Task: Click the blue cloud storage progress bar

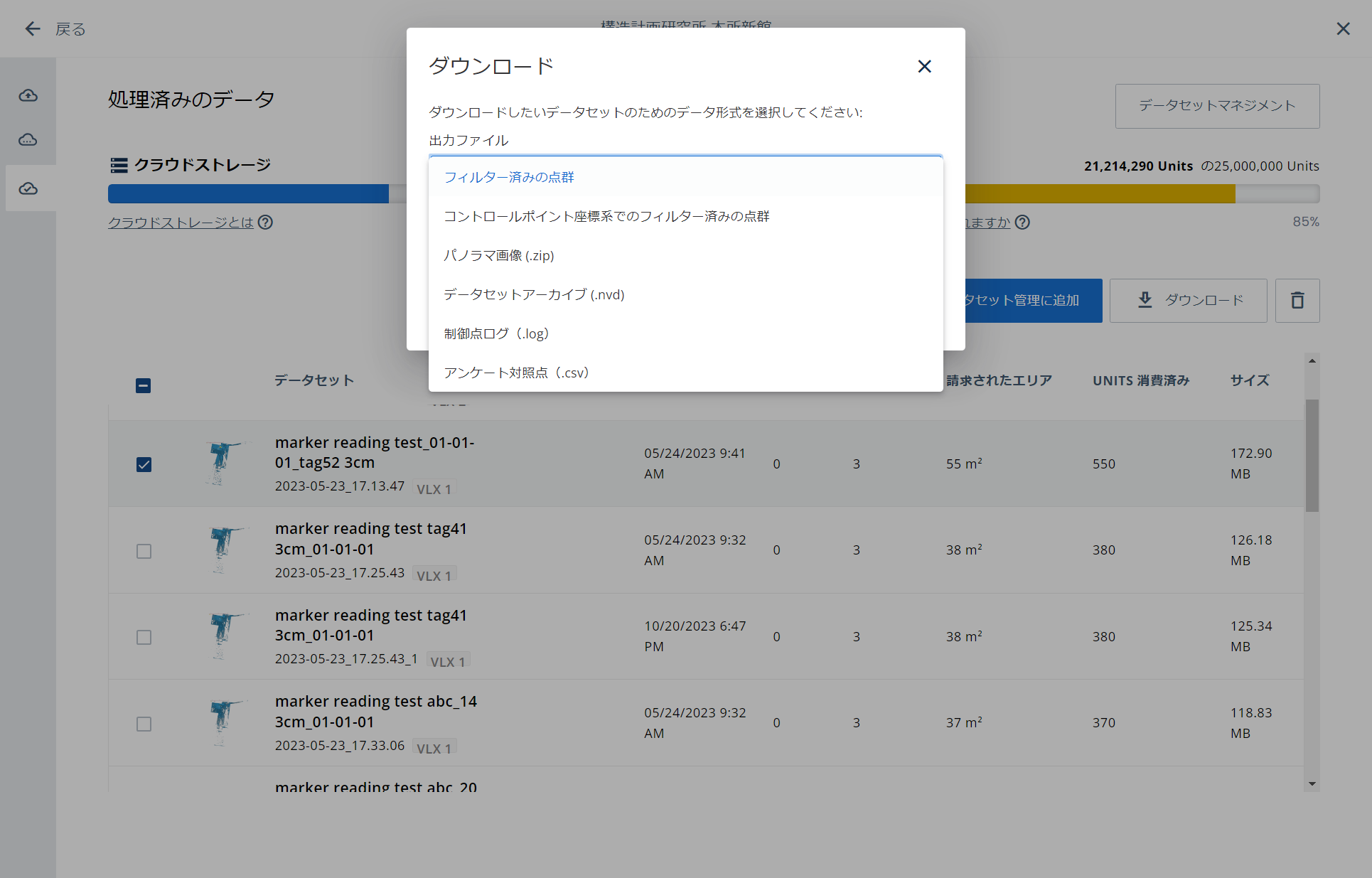Action: [x=248, y=193]
